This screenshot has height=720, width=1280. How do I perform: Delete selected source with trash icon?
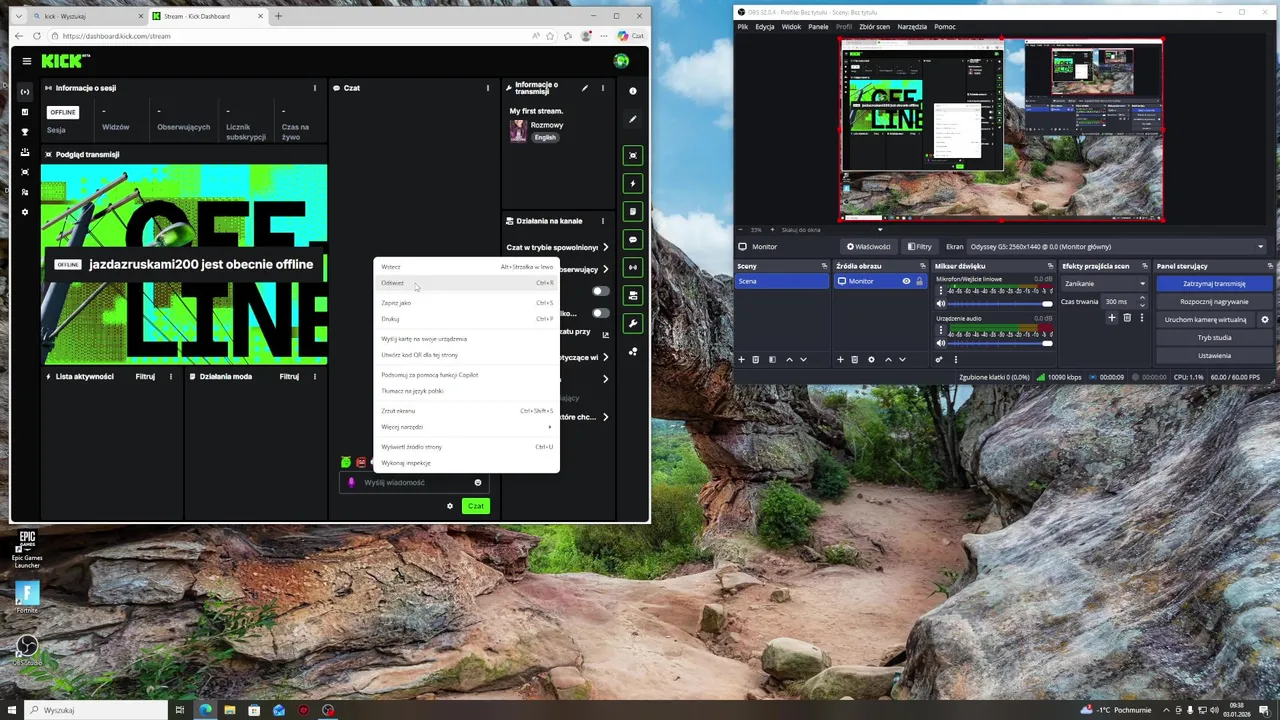coord(855,359)
